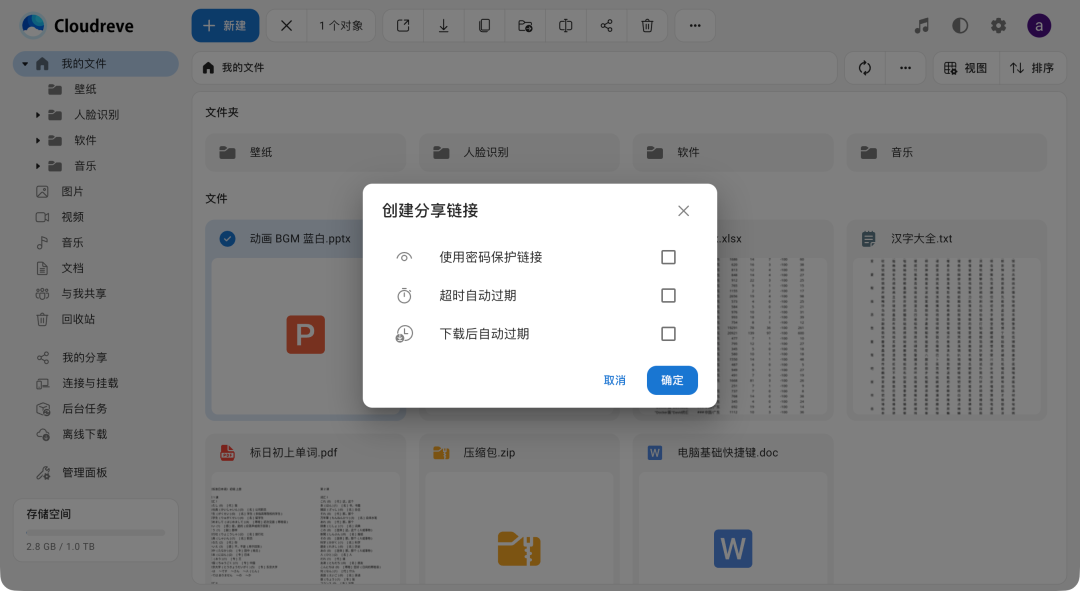Open the 软件 folder card

pyautogui.click(x=733, y=152)
